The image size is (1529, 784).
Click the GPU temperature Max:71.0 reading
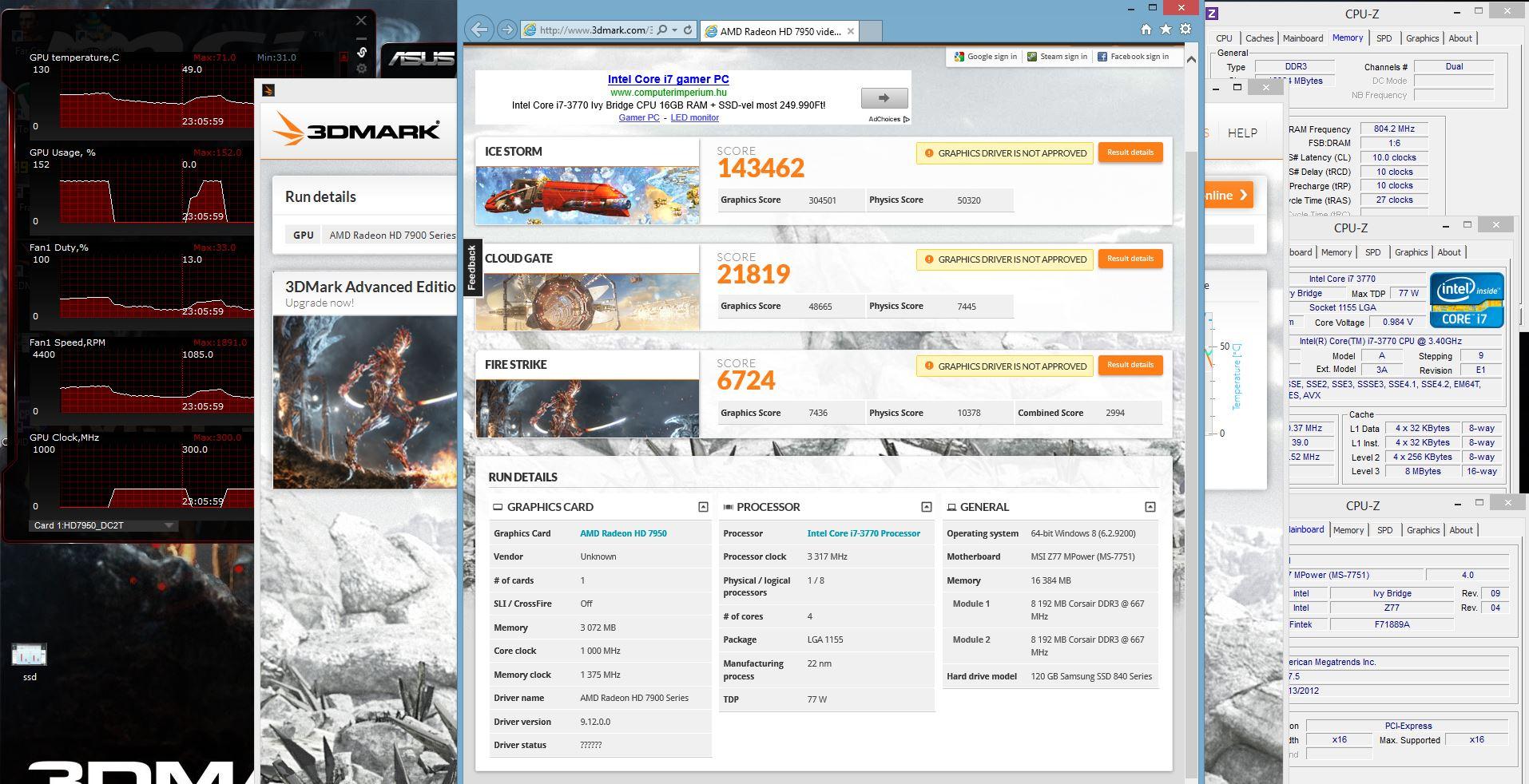[x=214, y=57]
